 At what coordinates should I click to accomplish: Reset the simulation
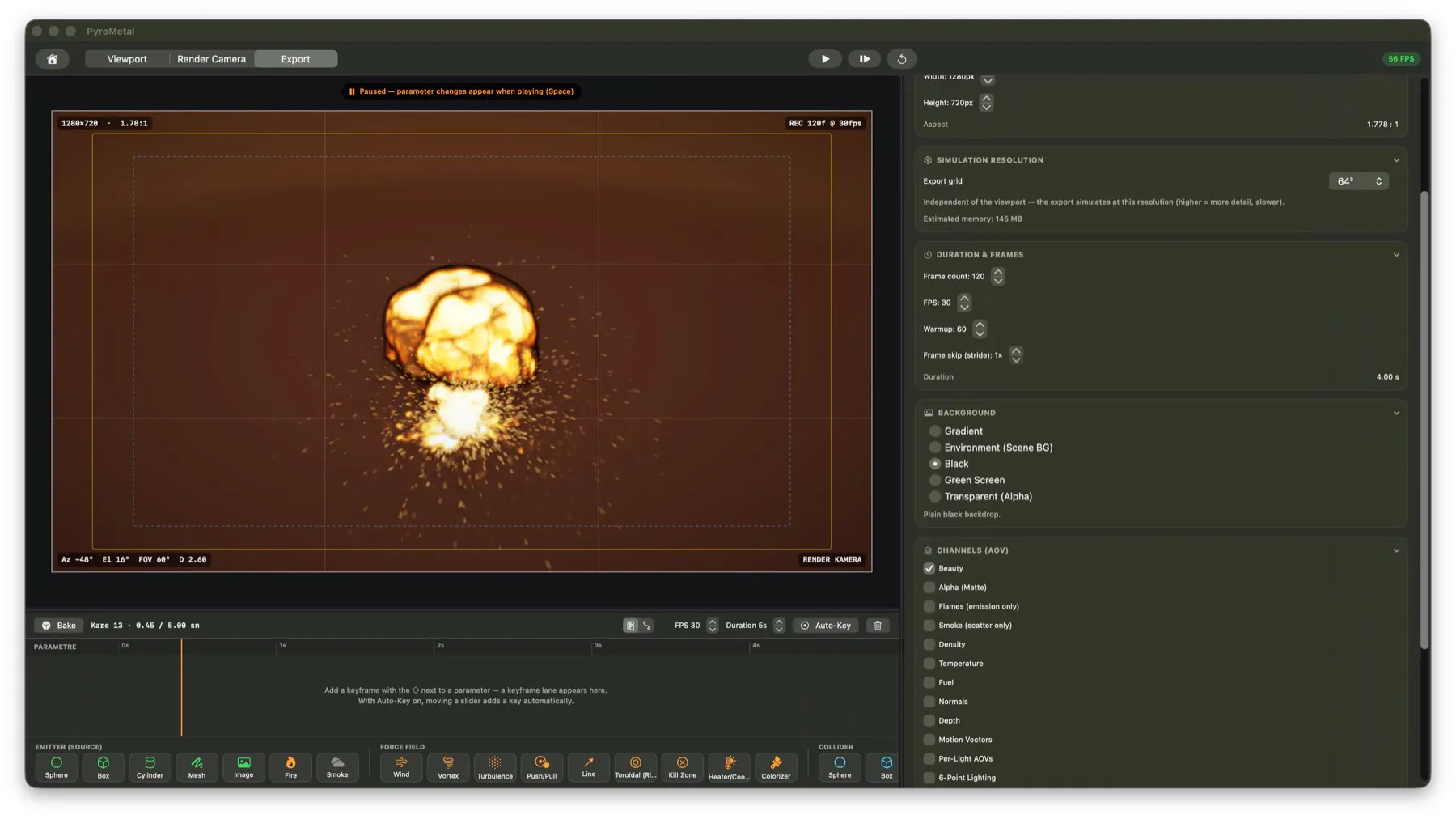tap(902, 59)
